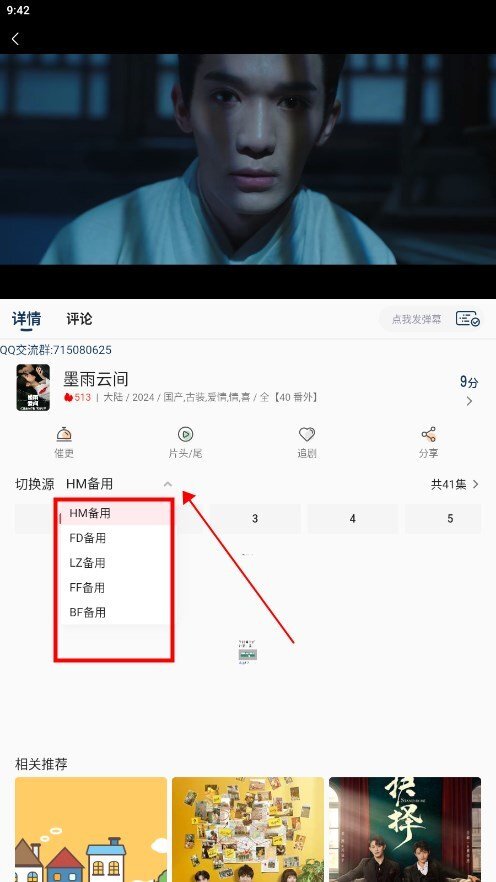The height and width of the screenshot is (882, 496).
Task: Toggle danmaku settings icon beside input
Action: [467, 319]
